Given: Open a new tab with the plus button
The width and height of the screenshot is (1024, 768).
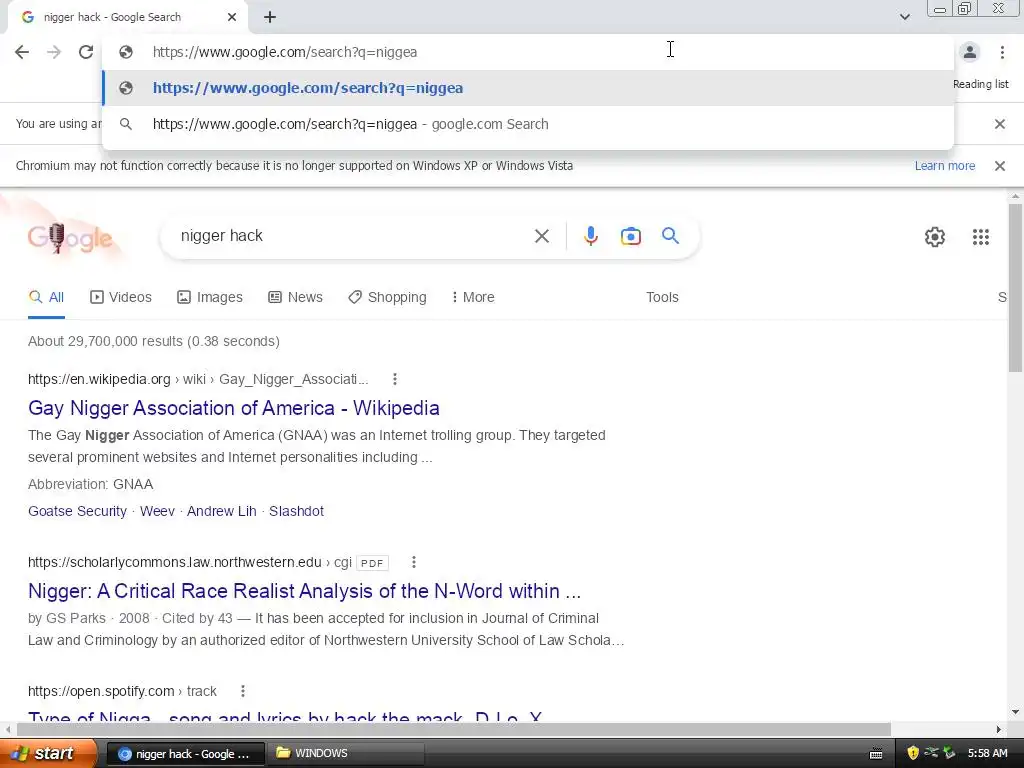Looking at the screenshot, I should (270, 18).
